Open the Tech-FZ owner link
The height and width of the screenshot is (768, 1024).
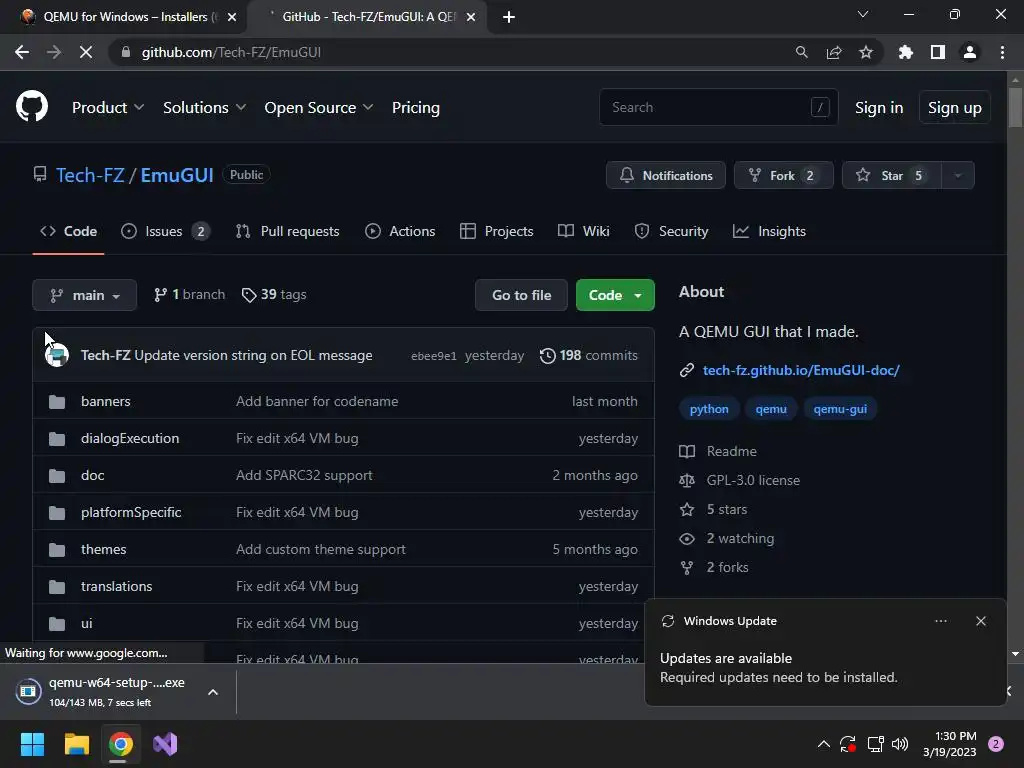[x=89, y=175]
